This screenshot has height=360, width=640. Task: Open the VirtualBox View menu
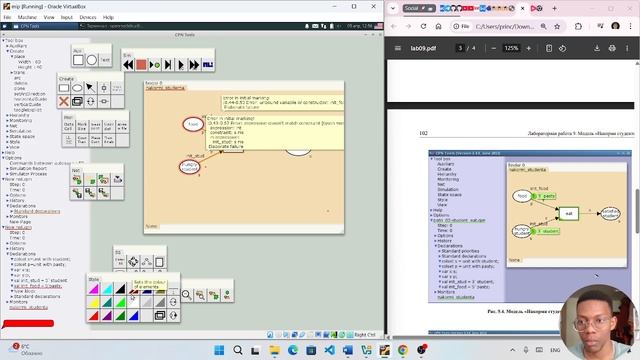(49, 18)
